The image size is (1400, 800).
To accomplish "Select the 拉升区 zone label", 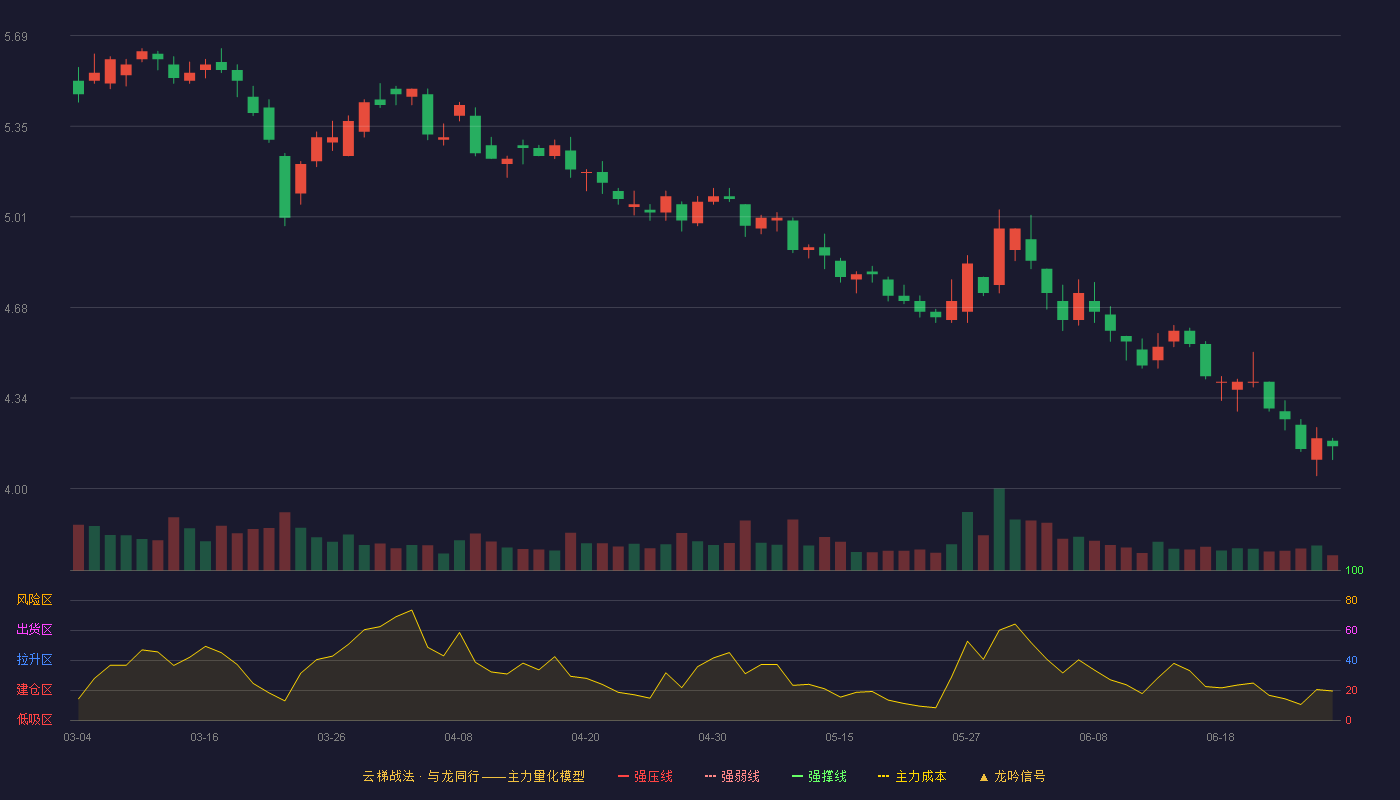I will coord(34,660).
